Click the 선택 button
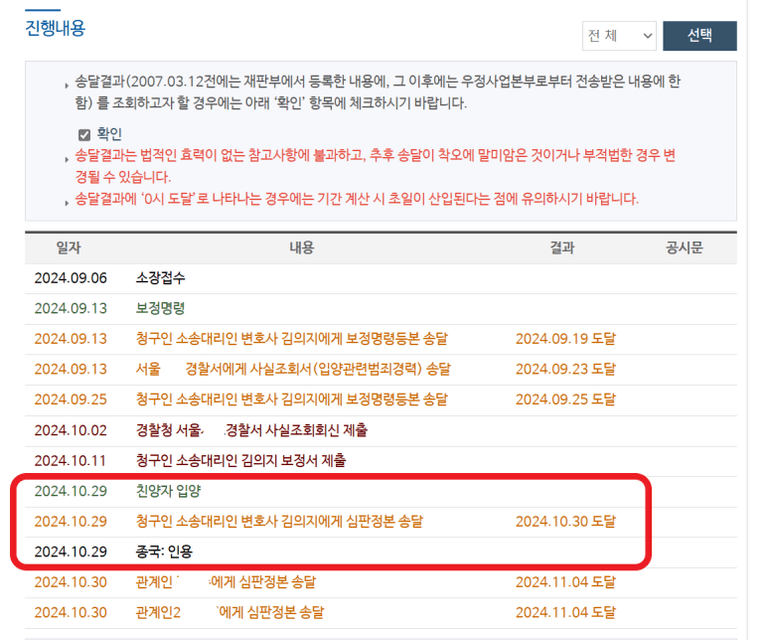Image resolution: width=768 pixels, height=640 pixels. (x=699, y=36)
